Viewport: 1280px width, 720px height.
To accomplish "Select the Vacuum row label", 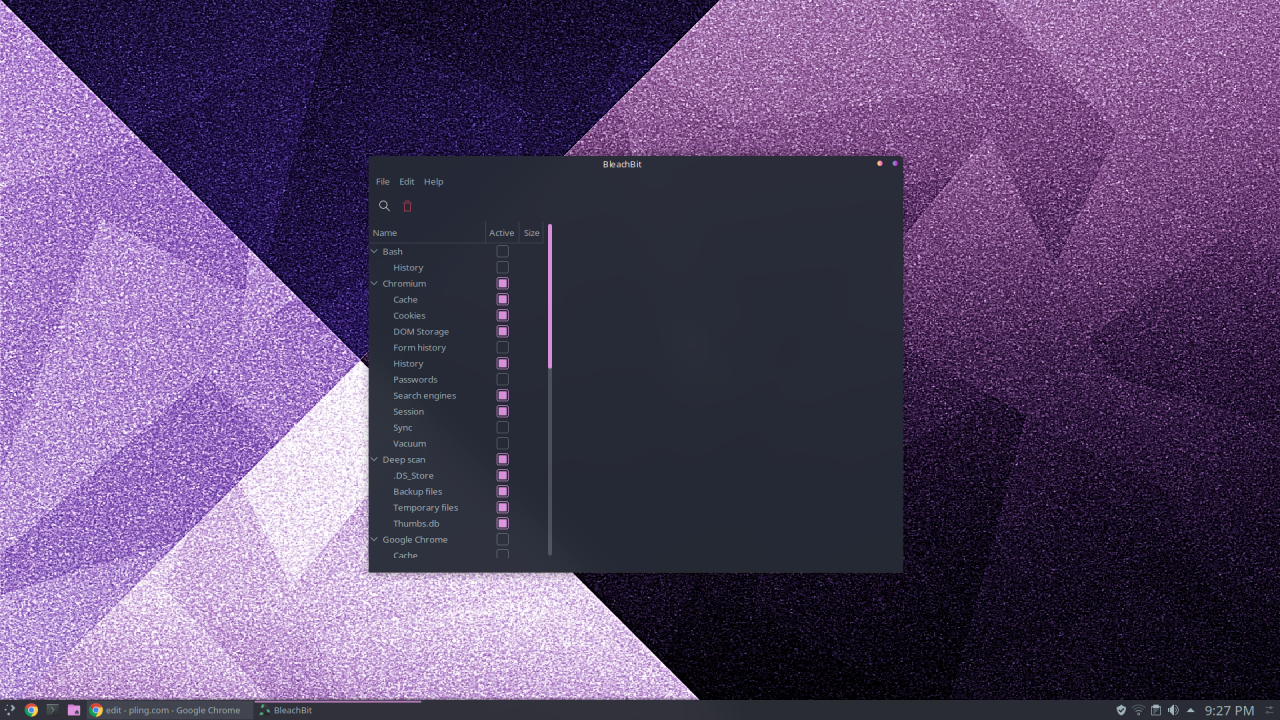I will [x=409, y=443].
